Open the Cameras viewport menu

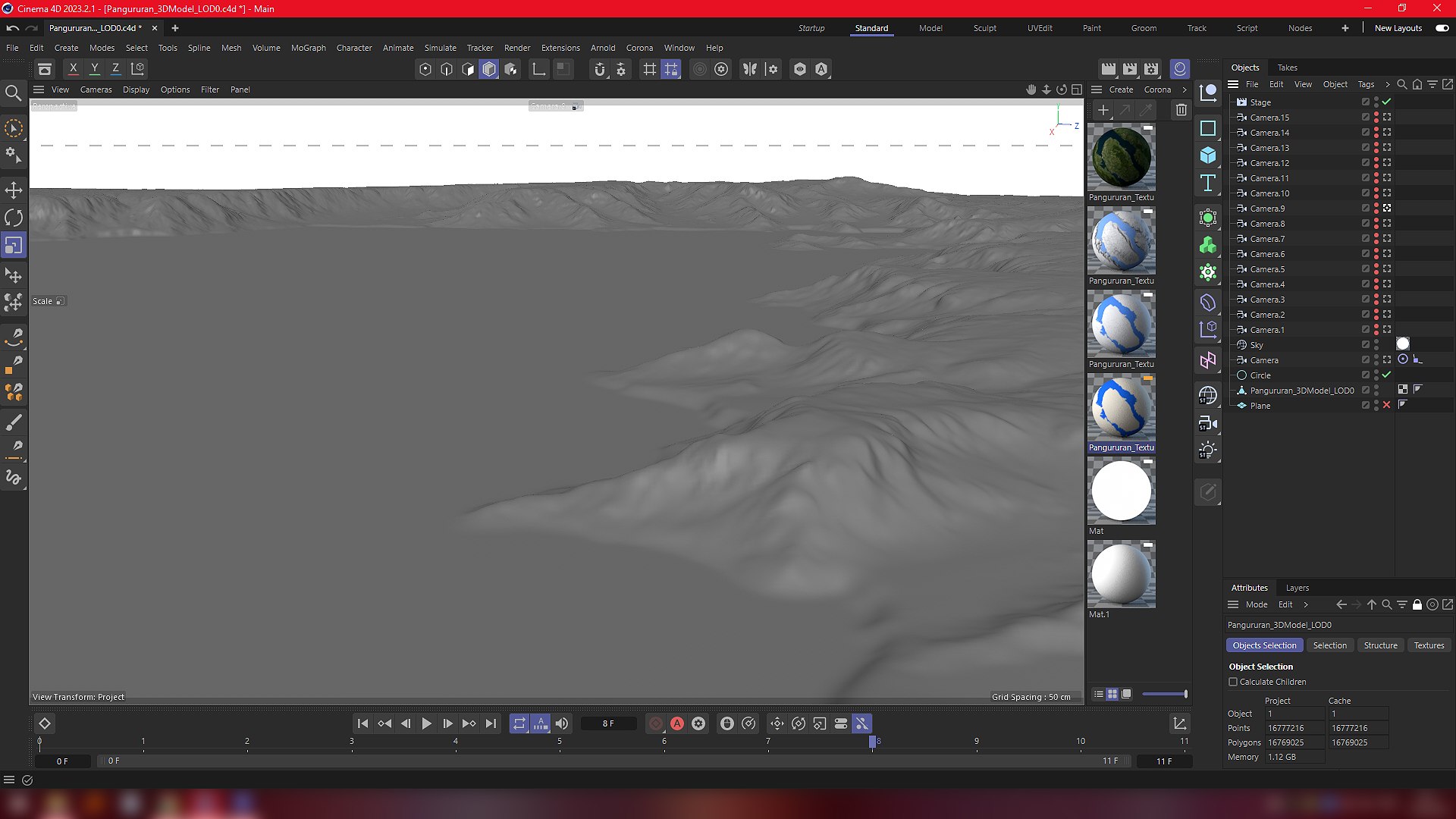96,89
